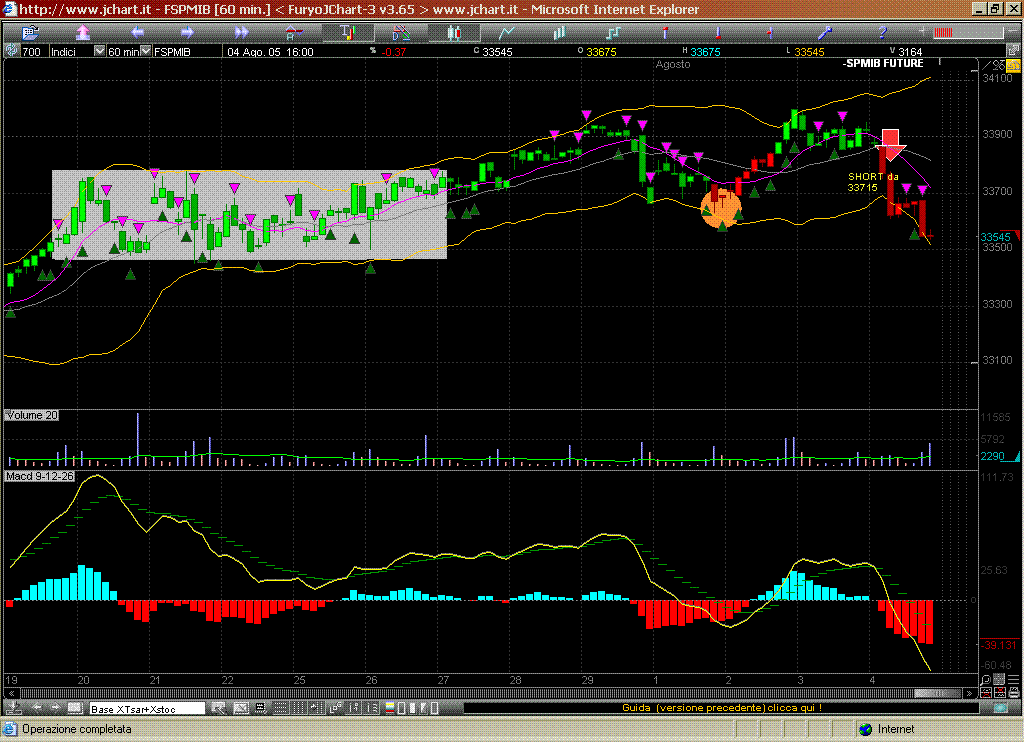Click the fast-forward double arrow icon
This screenshot has width=1024, height=742.
click(x=241, y=33)
